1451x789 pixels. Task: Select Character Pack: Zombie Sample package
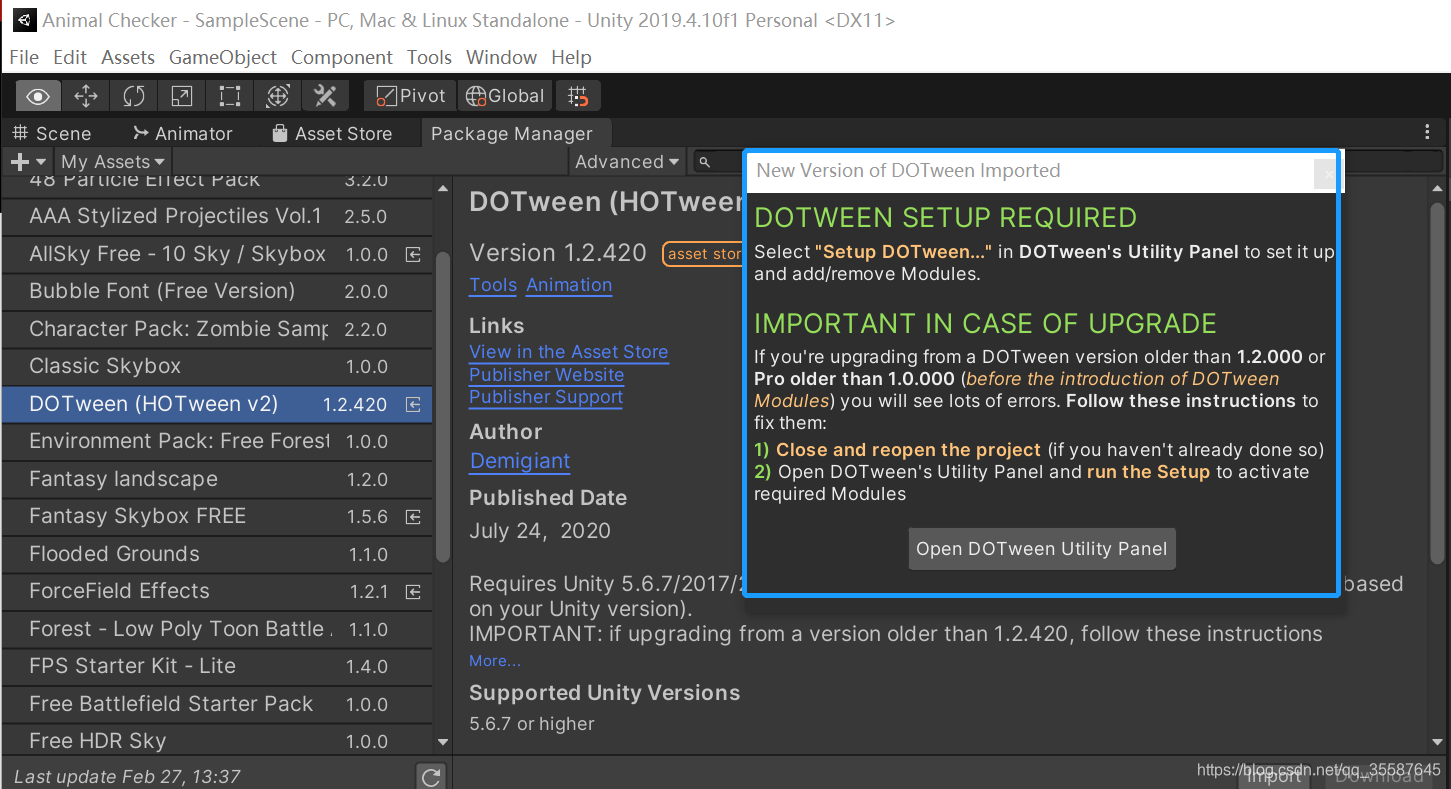coord(217,329)
